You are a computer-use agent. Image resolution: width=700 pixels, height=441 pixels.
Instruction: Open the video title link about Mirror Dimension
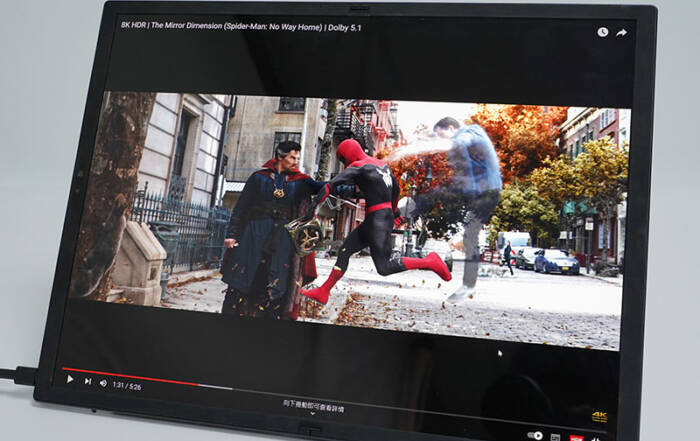pos(241,26)
